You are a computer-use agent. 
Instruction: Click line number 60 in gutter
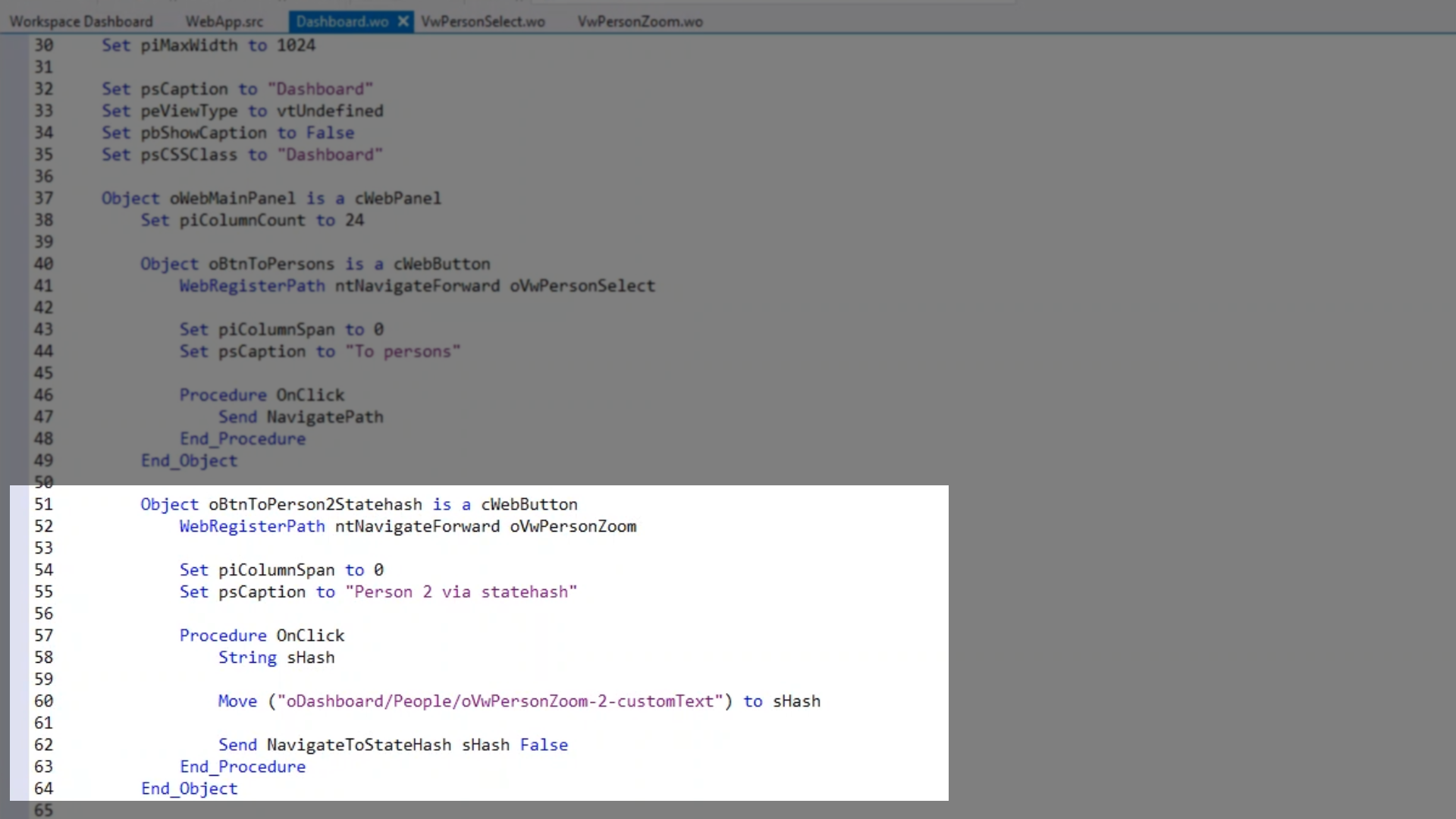click(43, 701)
